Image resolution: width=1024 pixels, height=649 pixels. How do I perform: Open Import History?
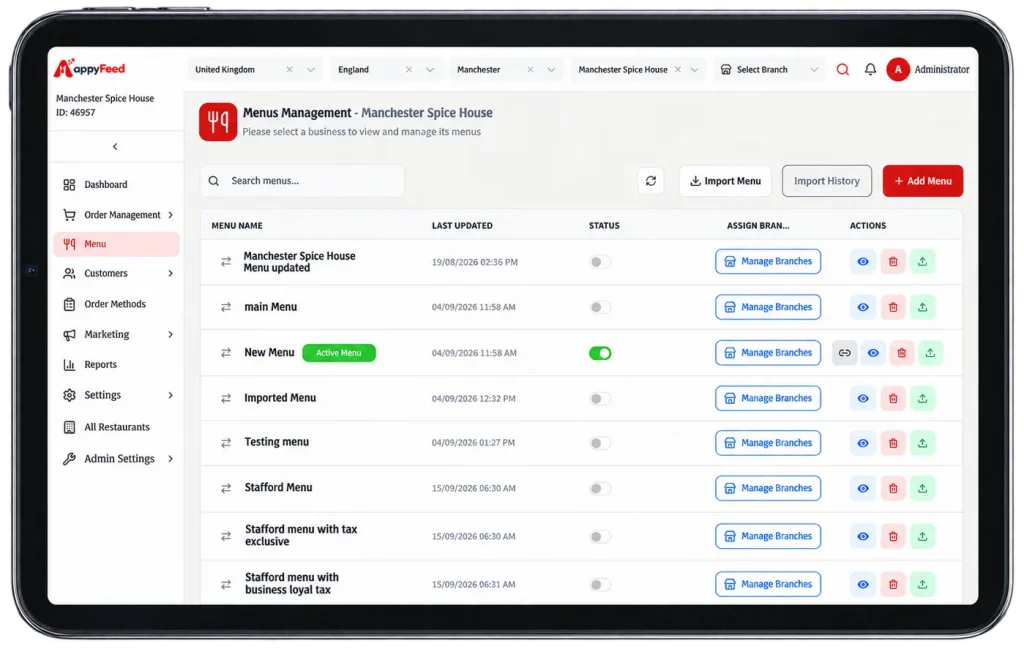click(x=827, y=181)
